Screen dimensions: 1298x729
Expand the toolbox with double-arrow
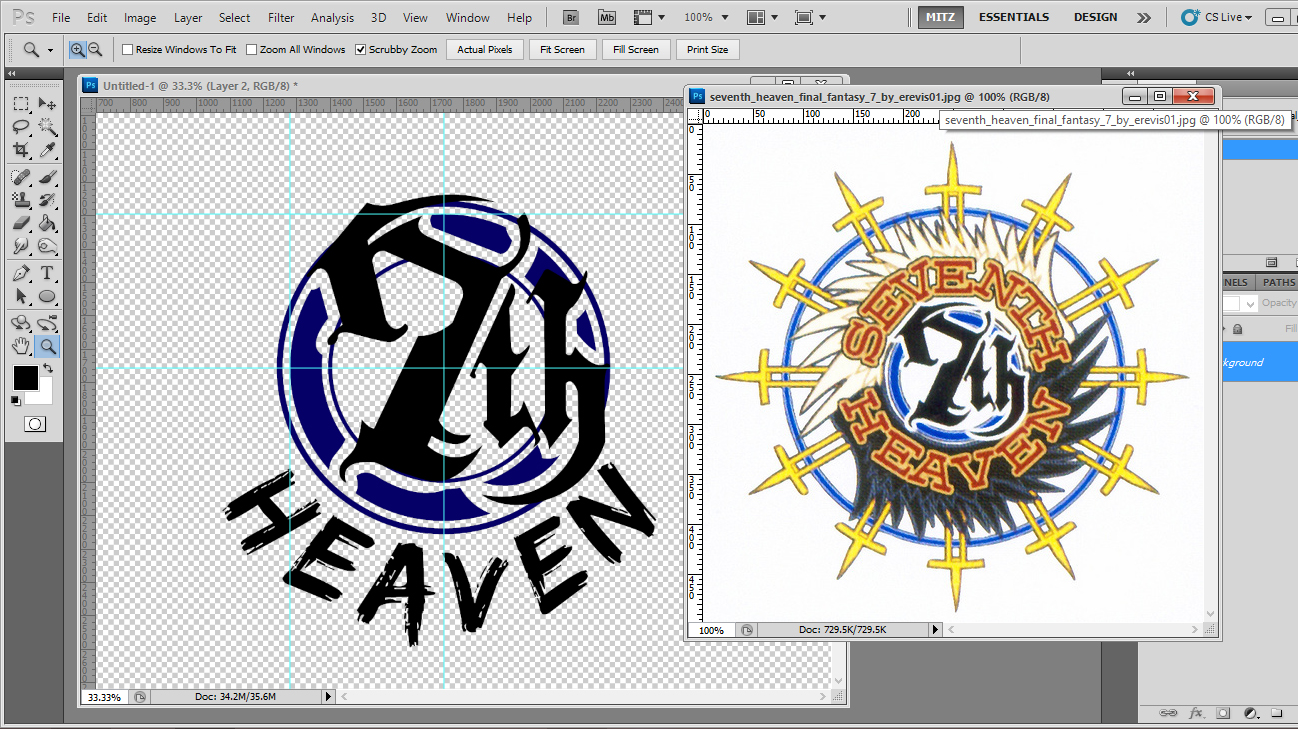pyautogui.click(x=12, y=74)
